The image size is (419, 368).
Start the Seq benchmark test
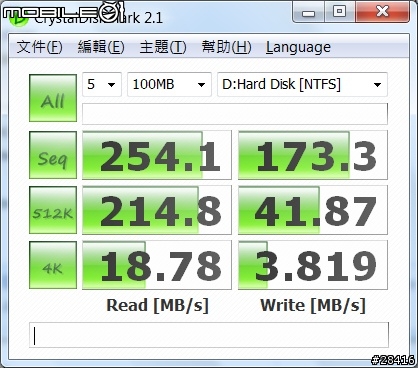pyautogui.click(x=53, y=155)
